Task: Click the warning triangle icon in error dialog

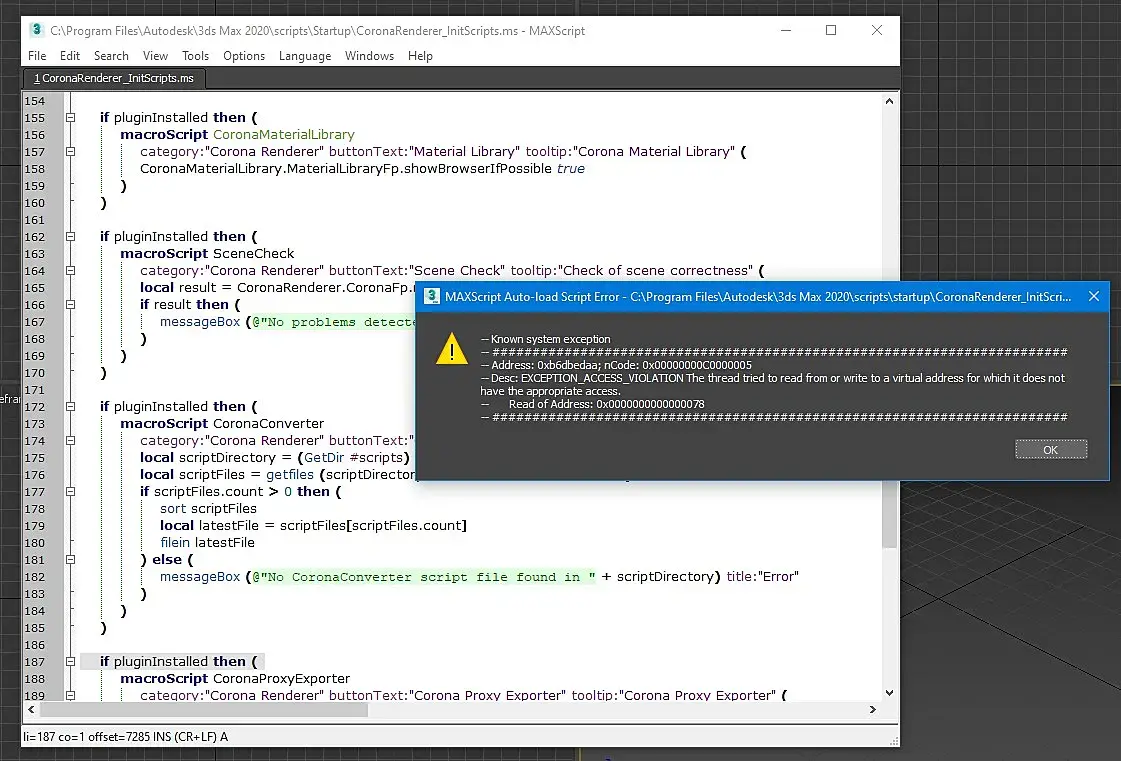Action: [452, 348]
